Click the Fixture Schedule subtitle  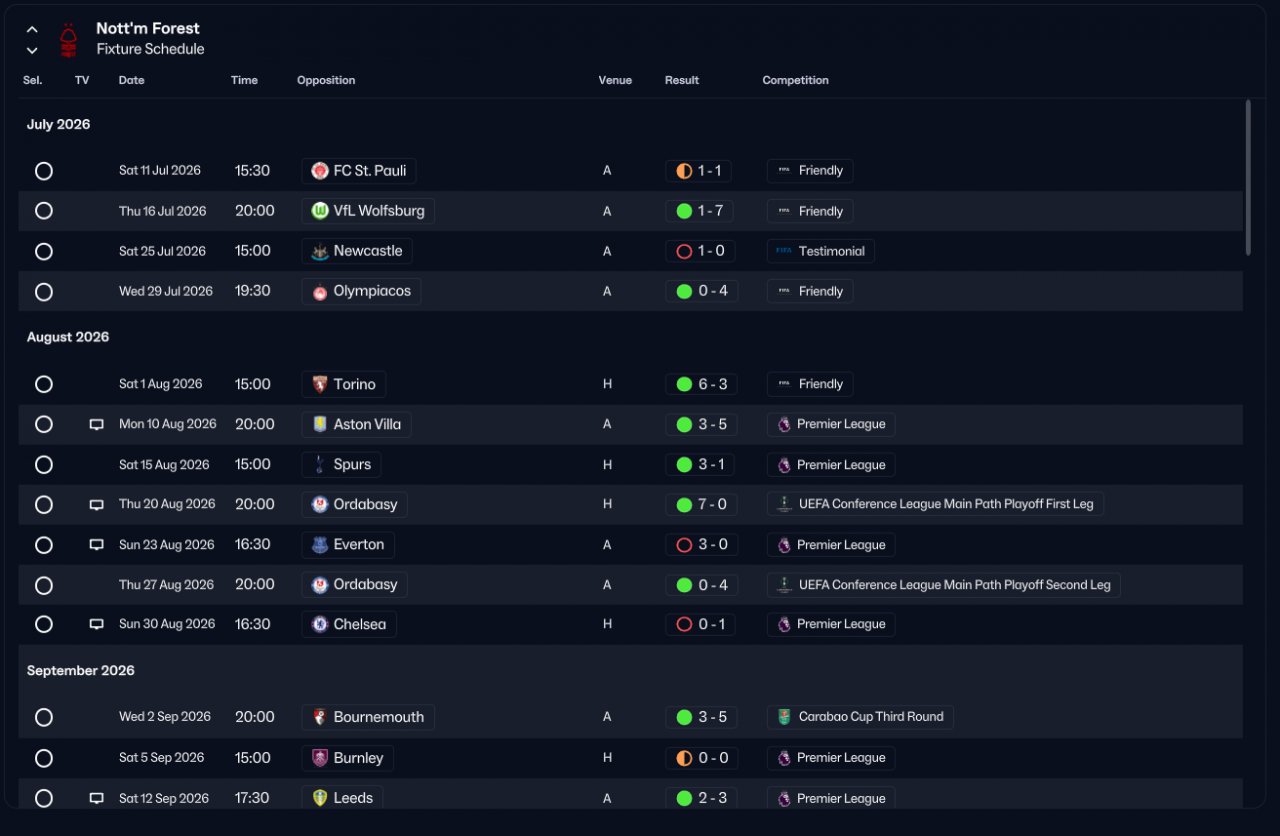point(150,49)
